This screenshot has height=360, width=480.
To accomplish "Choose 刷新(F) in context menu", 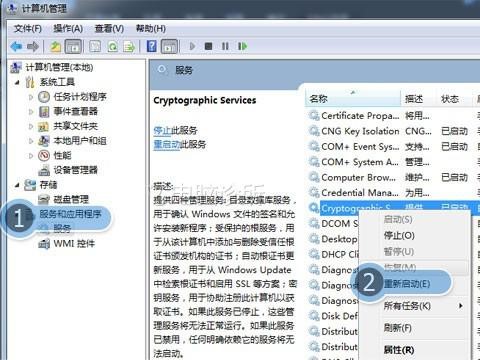I will point(397,328).
